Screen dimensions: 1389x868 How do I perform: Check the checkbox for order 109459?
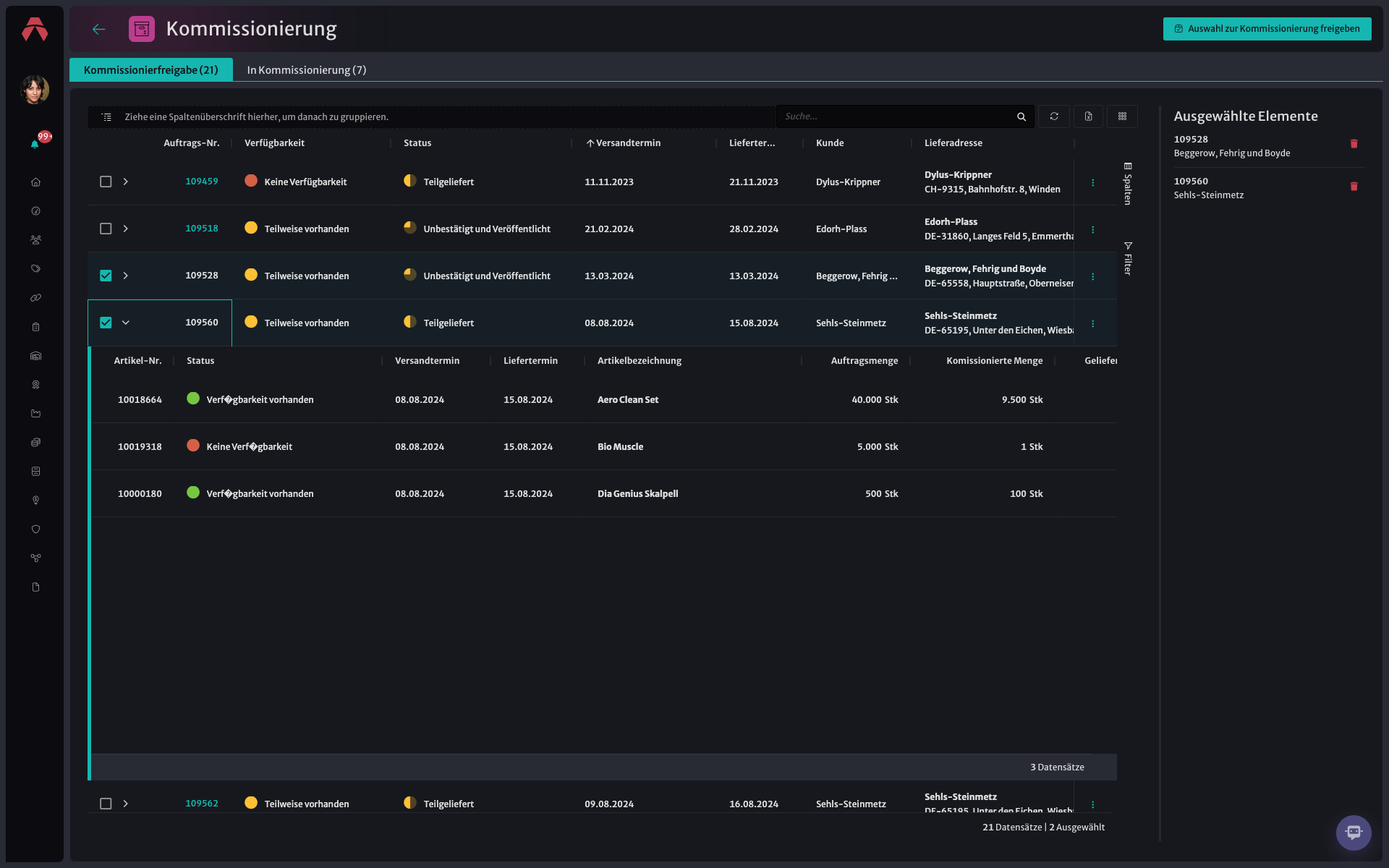(106, 182)
